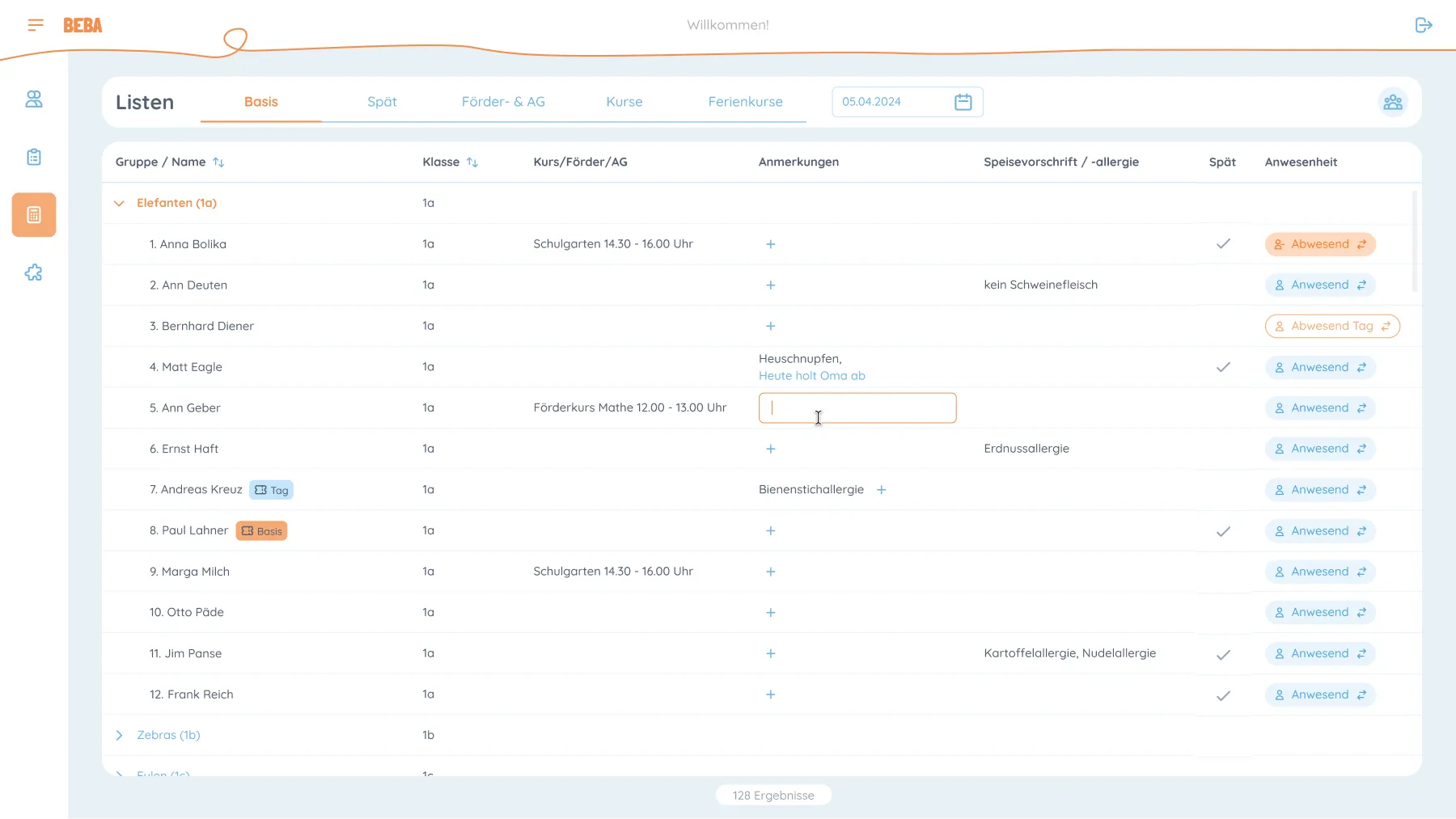Add a note for Ann Deuten

(771, 285)
